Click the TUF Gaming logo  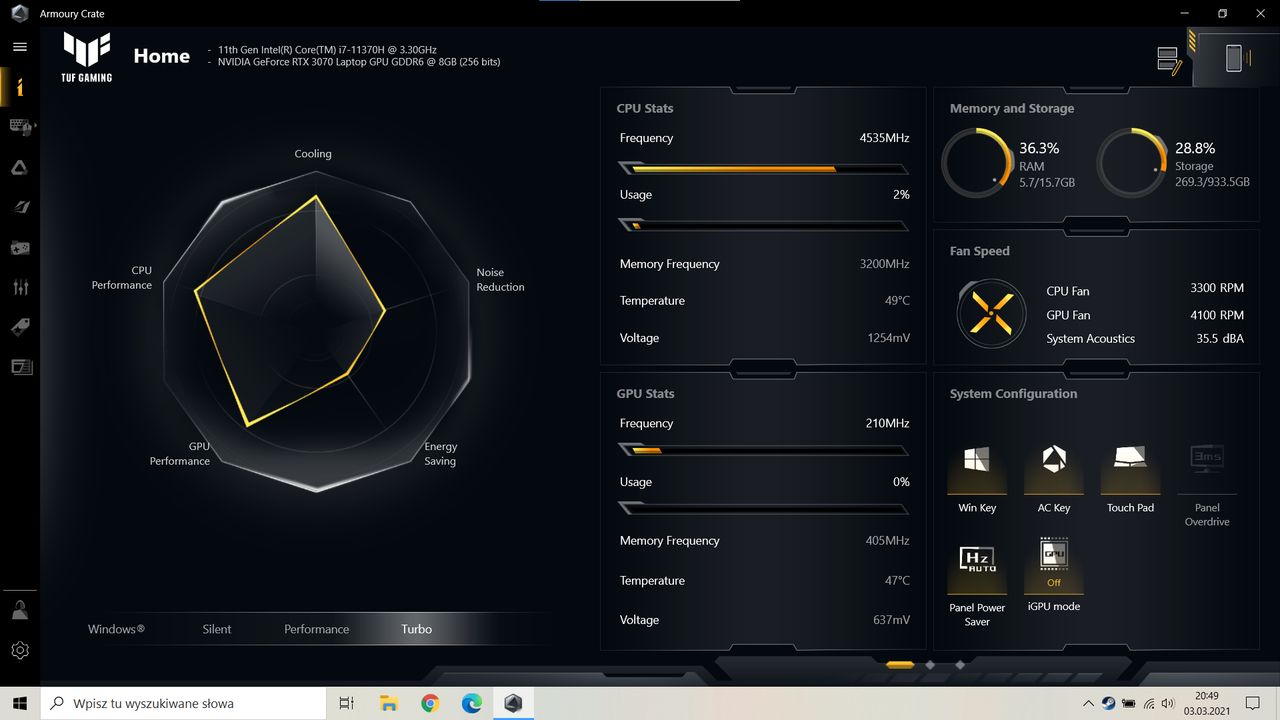pyautogui.click(x=87, y=57)
